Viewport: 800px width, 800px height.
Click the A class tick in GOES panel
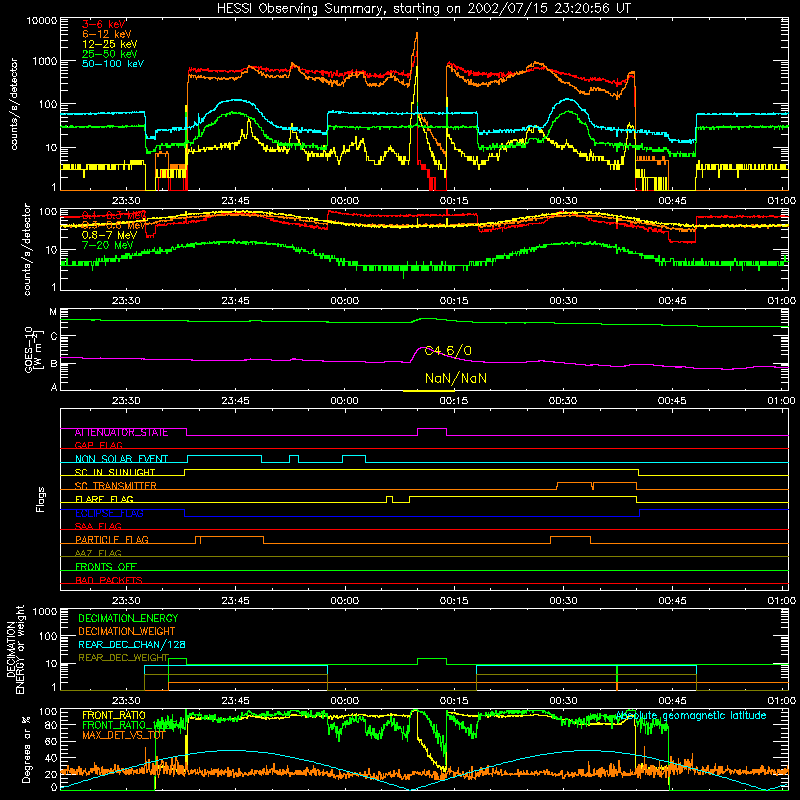[x=54, y=387]
